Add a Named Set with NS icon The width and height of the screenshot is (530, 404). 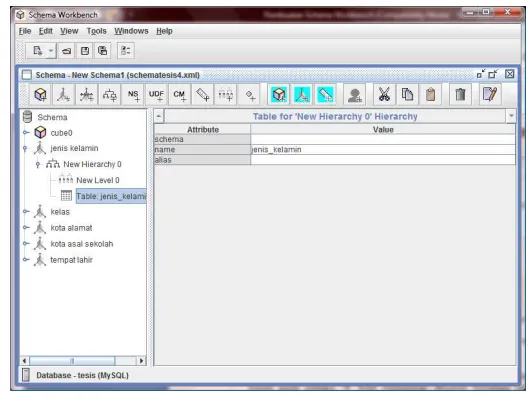[133, 95]
